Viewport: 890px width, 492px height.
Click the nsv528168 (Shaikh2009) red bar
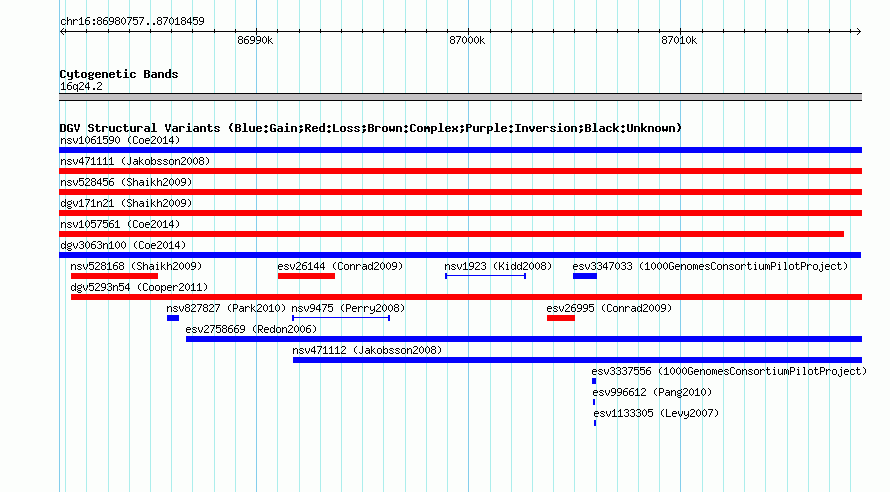coord(115,276)
